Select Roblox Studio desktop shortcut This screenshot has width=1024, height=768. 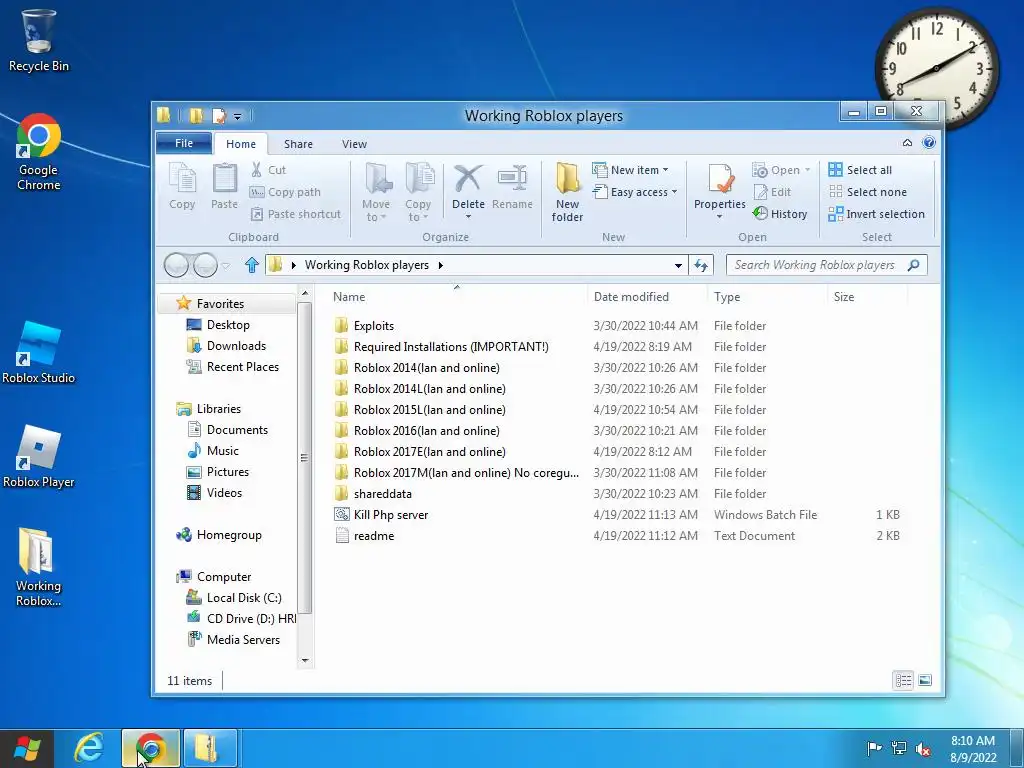39,353
